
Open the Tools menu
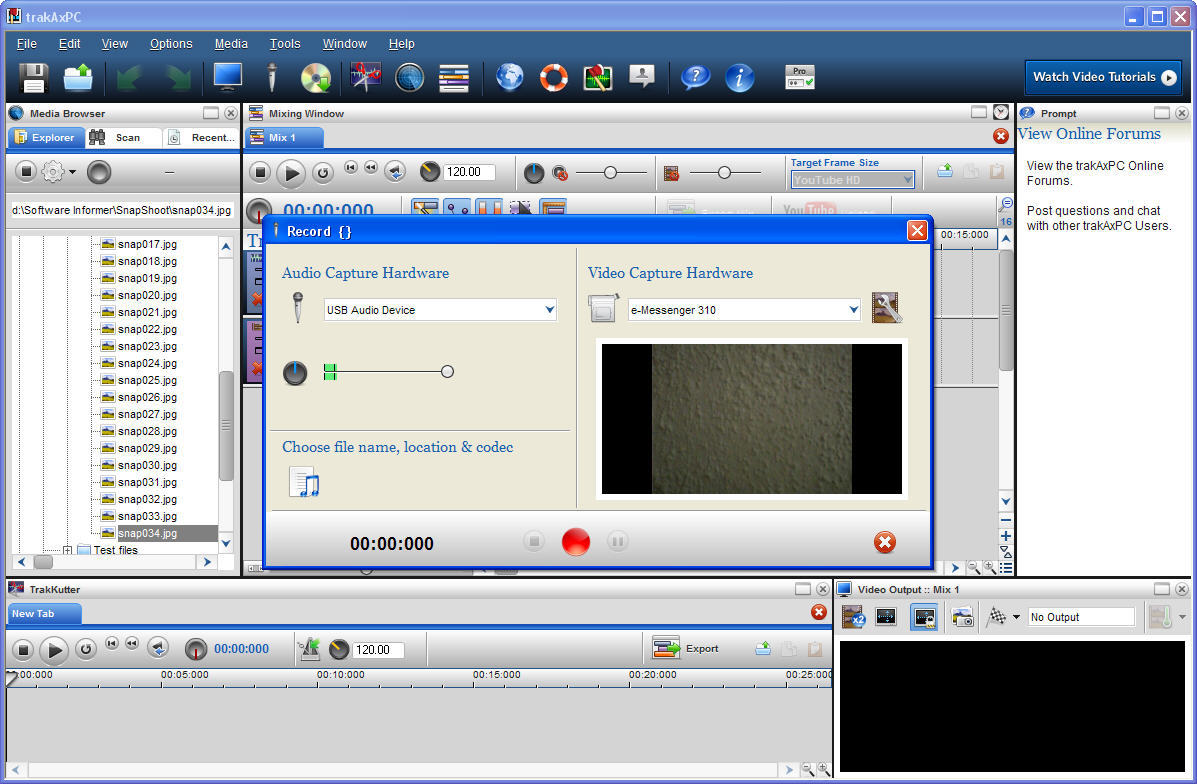click(x=285, y=44)
